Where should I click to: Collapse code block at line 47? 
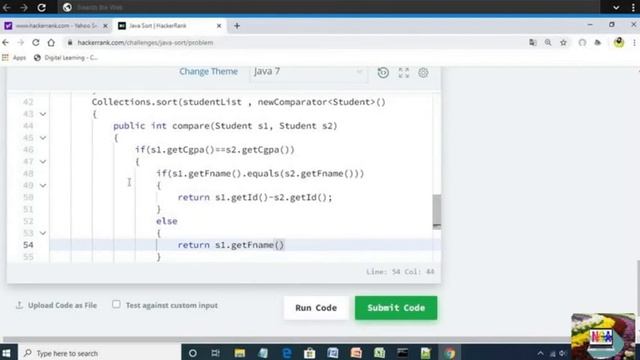pos(43,162)
